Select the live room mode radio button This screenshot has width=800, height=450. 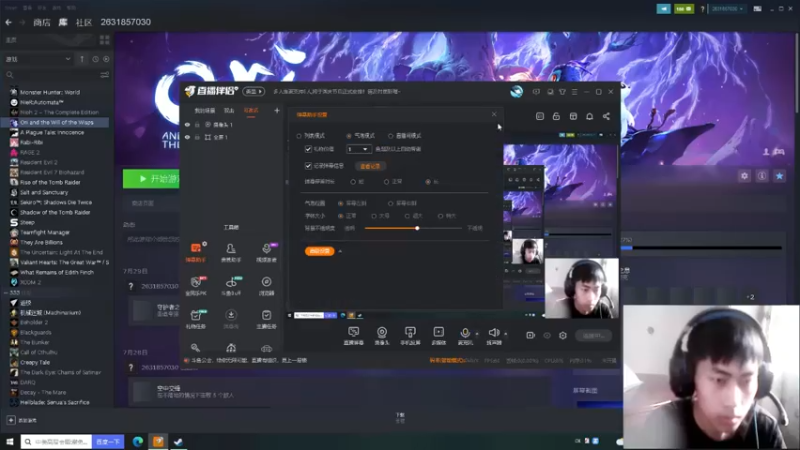click(x=391, y=136)
